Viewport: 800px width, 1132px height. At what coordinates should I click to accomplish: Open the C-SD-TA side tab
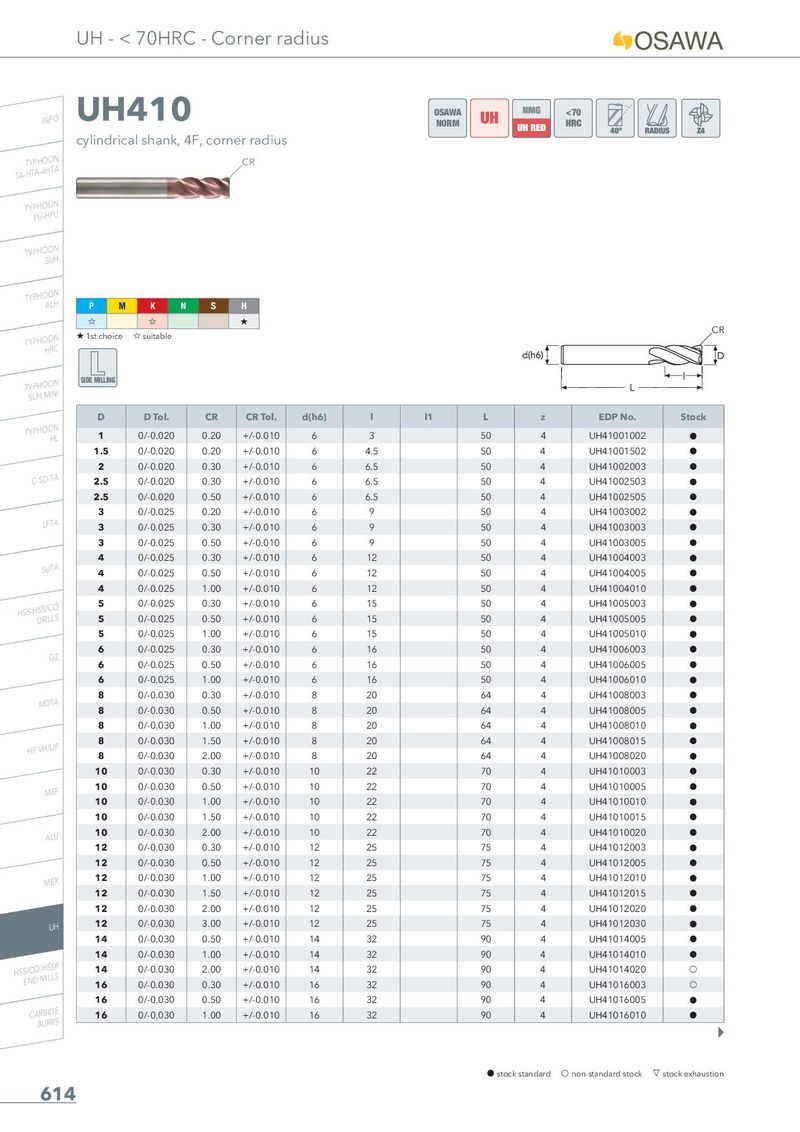click(x=32, y=482)
